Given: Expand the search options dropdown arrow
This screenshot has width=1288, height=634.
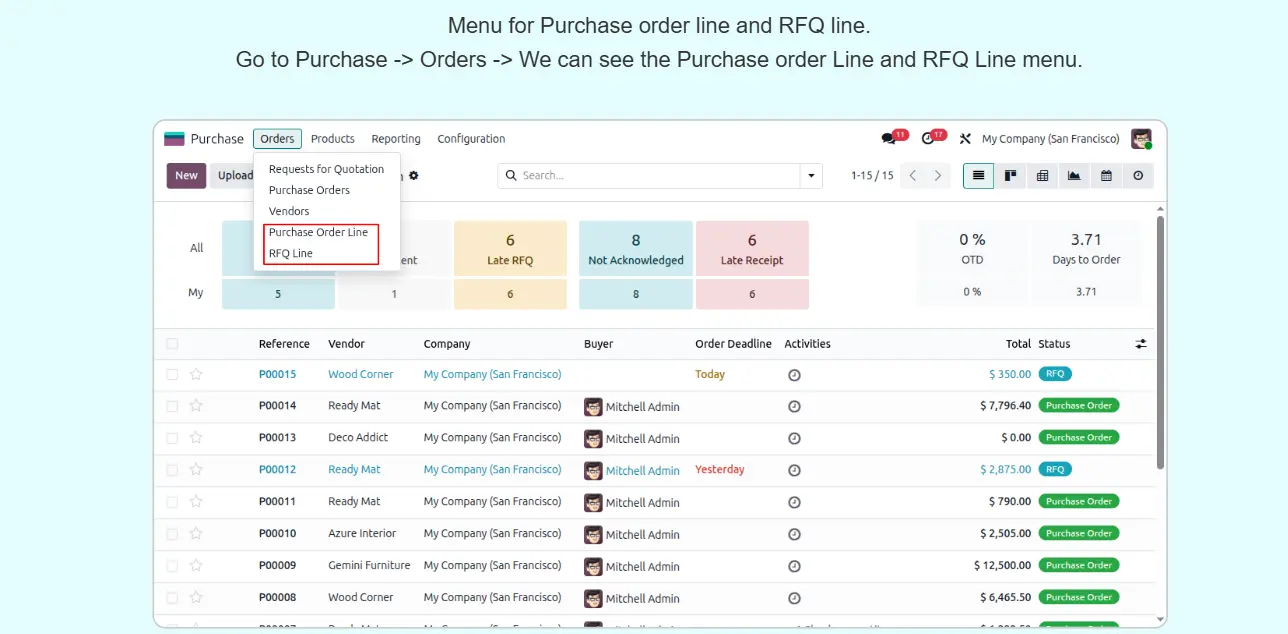Looking at the screenshot, I should pos(810,176).
